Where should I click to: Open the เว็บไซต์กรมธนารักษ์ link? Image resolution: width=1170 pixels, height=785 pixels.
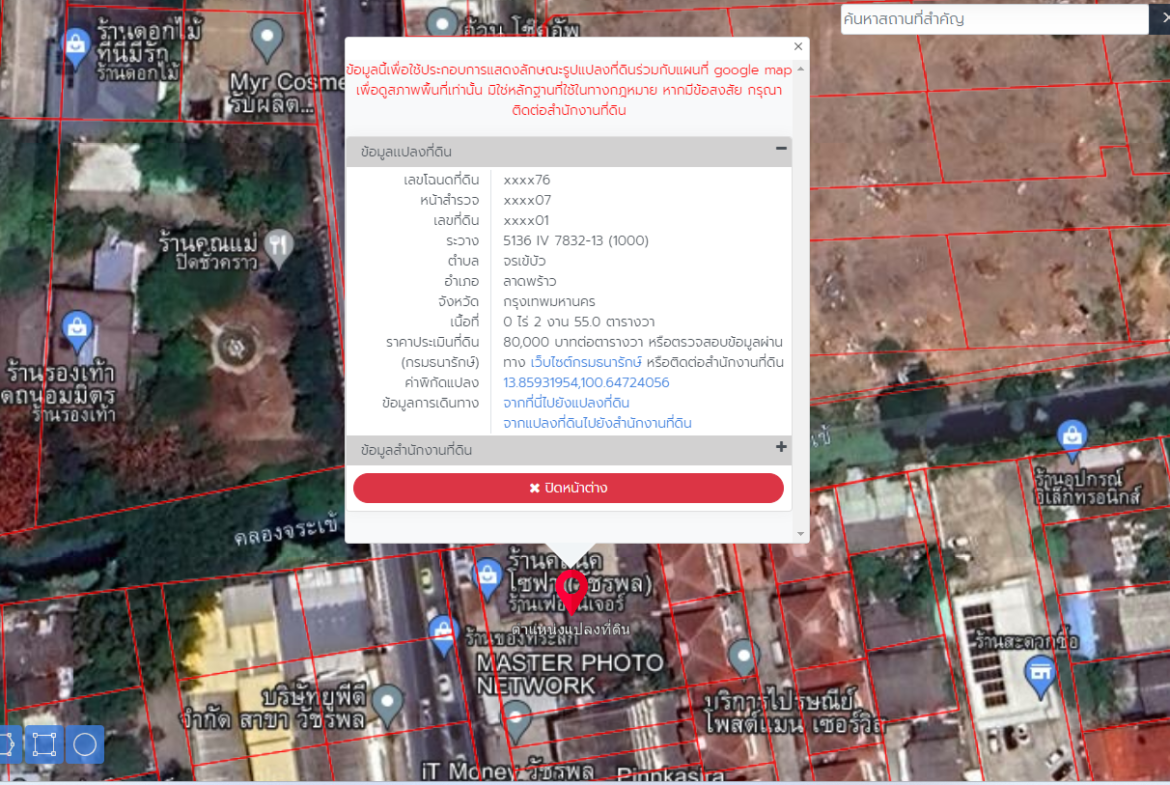pyautogui.click(x=586, y=362)
